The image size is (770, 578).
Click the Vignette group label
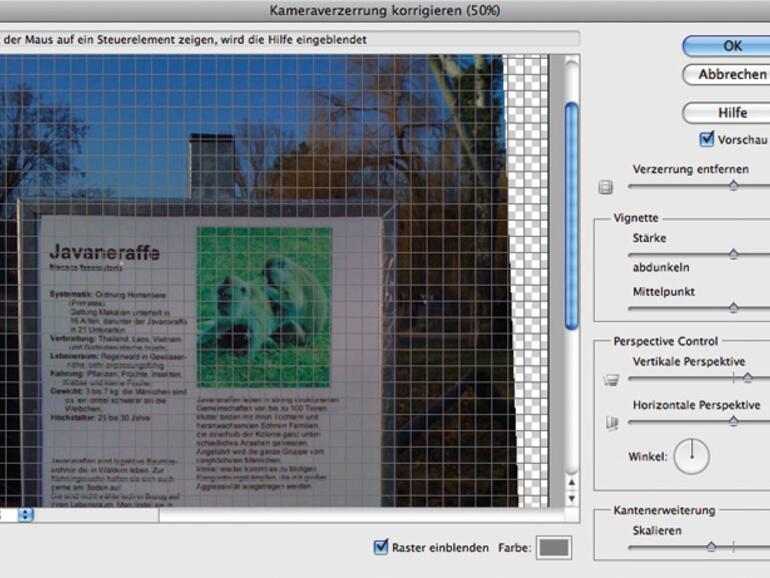click(x=635, y=218)
